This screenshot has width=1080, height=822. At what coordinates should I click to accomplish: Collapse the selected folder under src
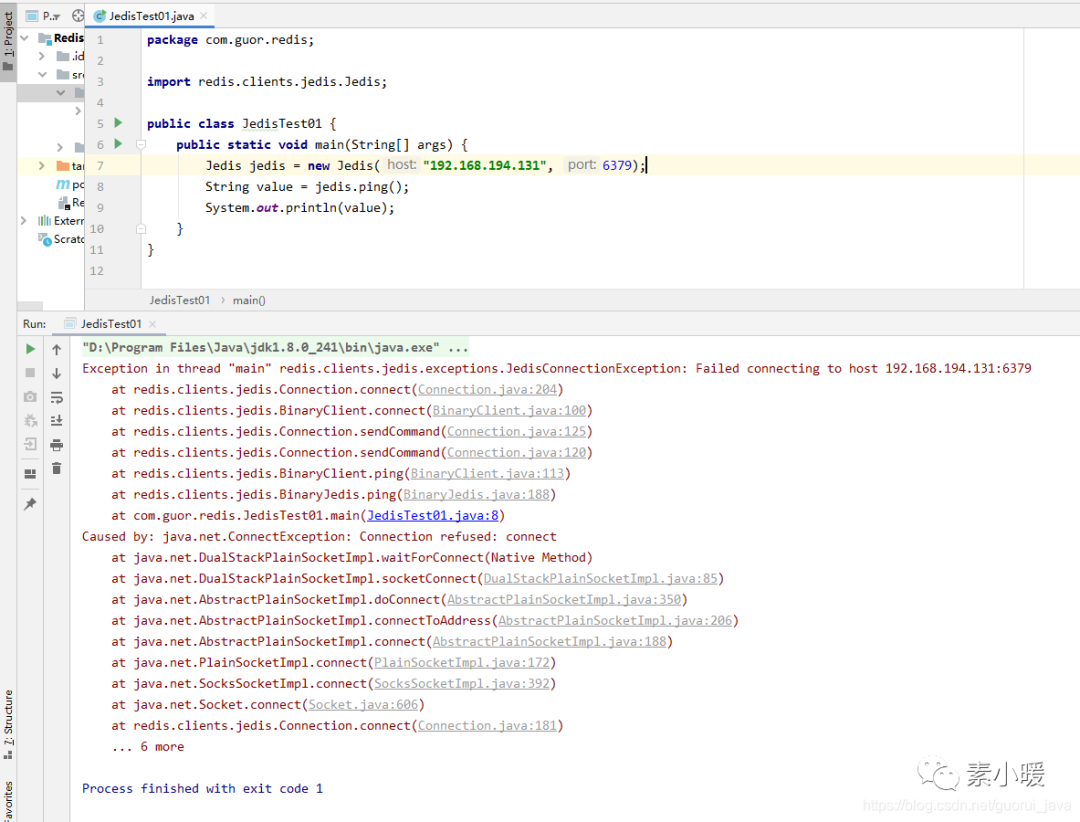point(61,92)
